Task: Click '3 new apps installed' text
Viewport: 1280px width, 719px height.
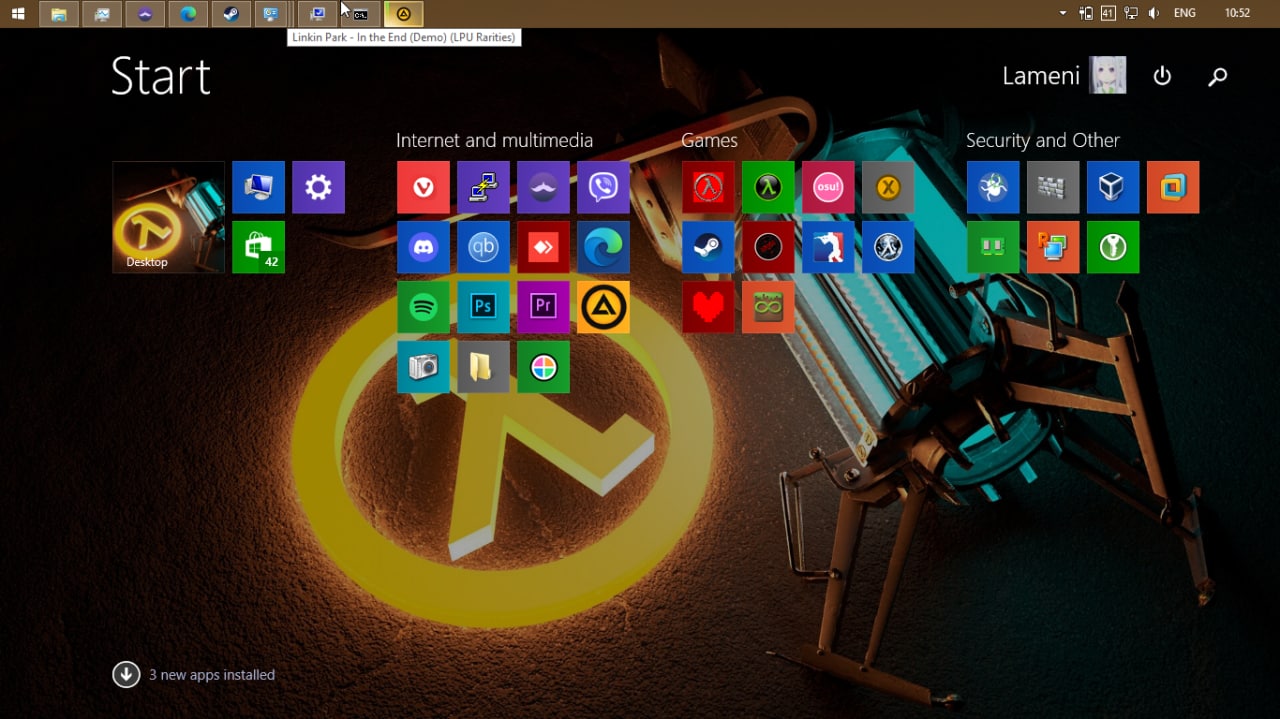Action: [x=212, y=675]
